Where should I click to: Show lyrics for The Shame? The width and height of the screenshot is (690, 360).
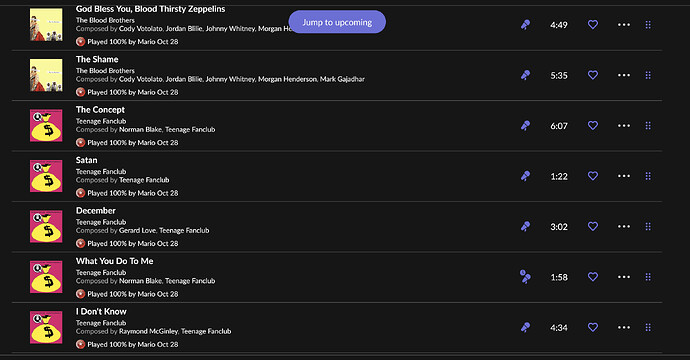(x=525, y=75)
